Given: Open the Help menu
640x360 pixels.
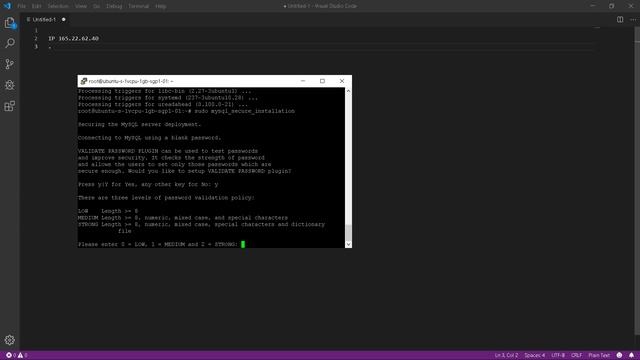Looking at the screenshot, I should point(161,6).
